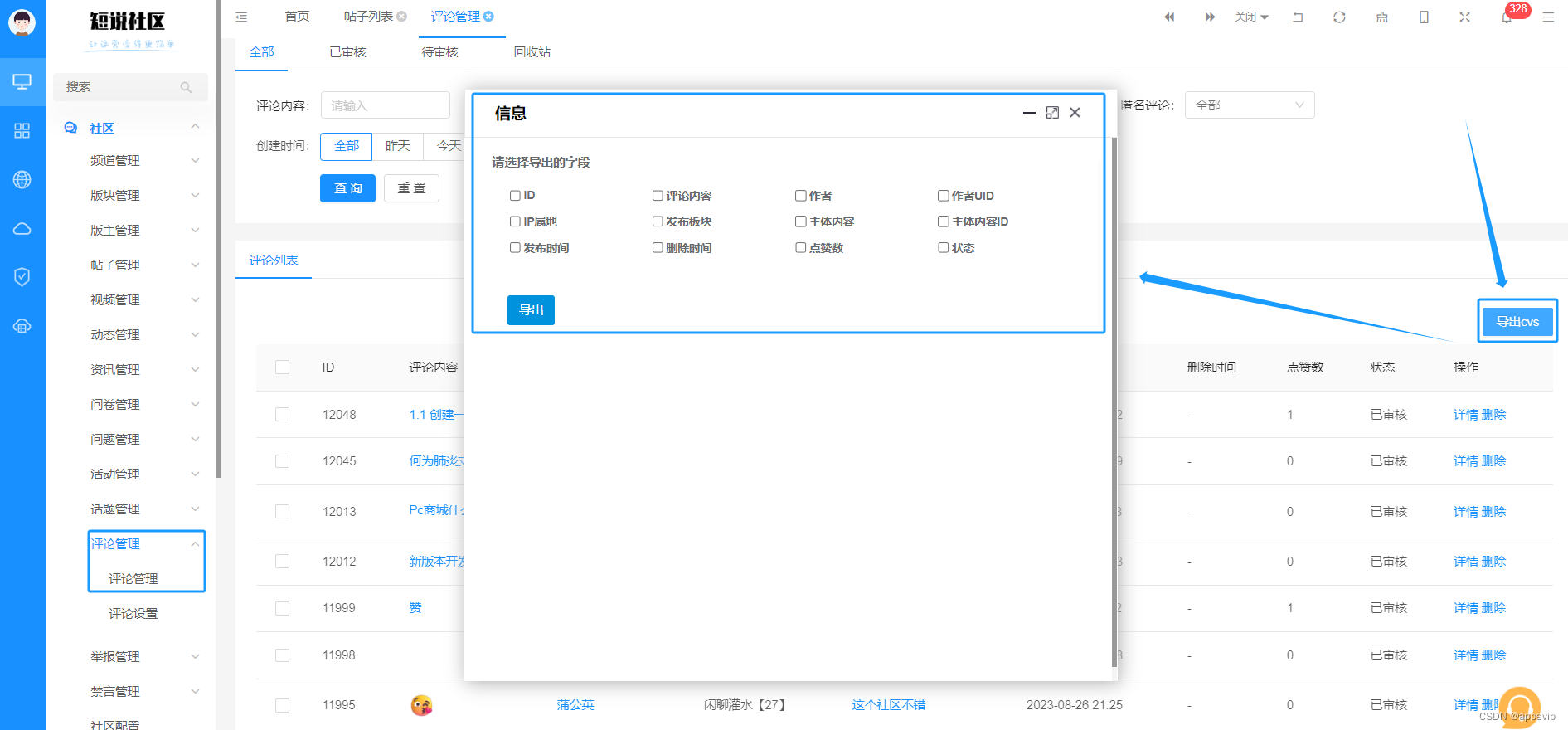Check the 发布板块 export field
The image size is (1568, 730).
tap(658, 221)
